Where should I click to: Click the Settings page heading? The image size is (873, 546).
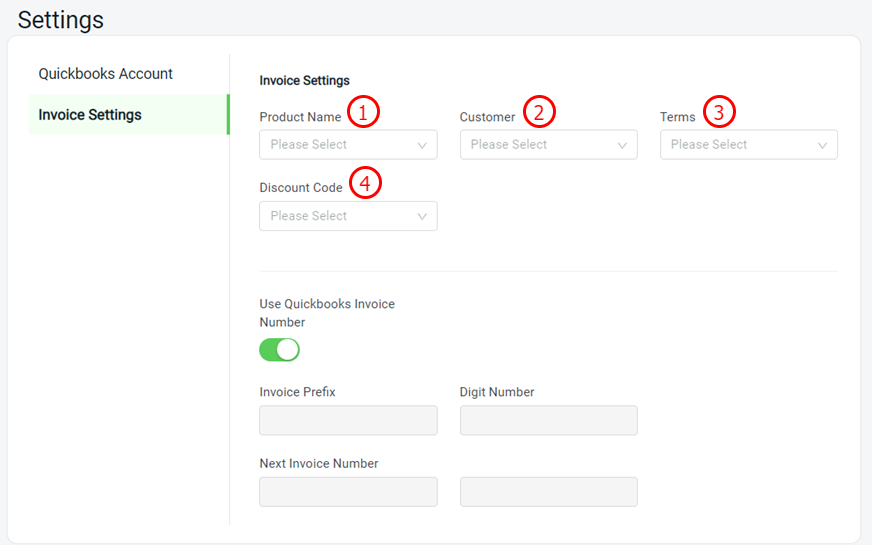(x=61, y=20)
